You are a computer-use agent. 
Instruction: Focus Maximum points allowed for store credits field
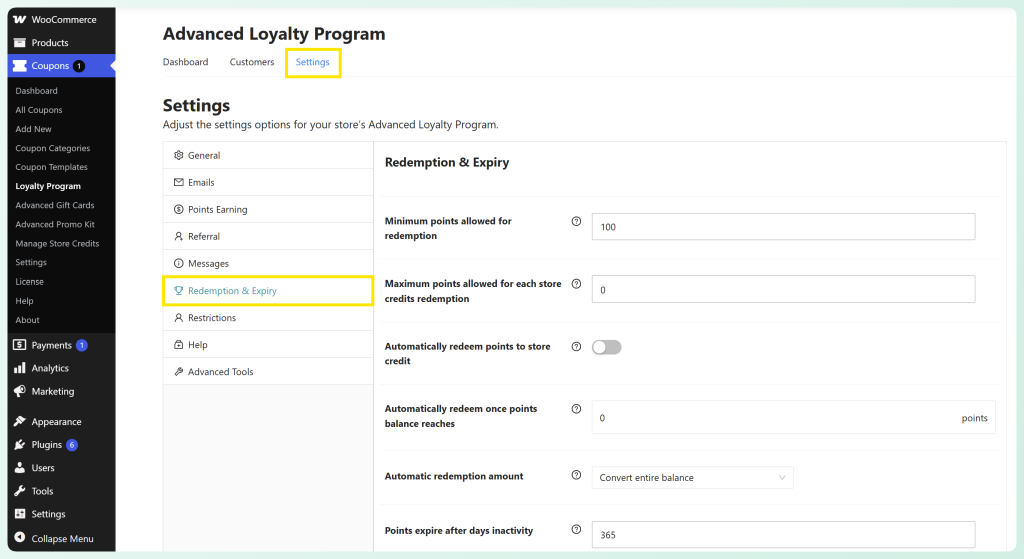coord(783,289)
